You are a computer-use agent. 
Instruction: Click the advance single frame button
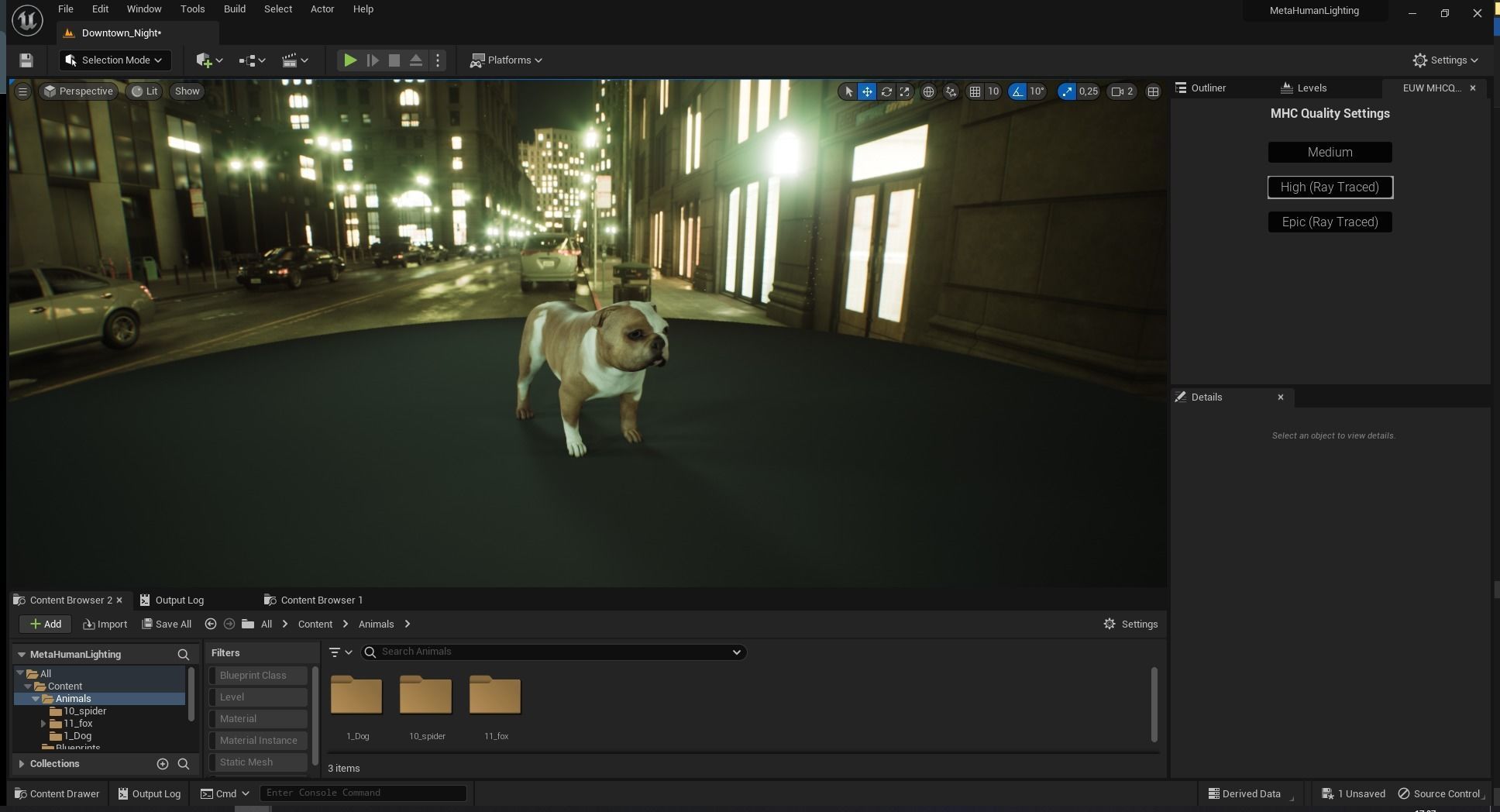pos(373,60)
